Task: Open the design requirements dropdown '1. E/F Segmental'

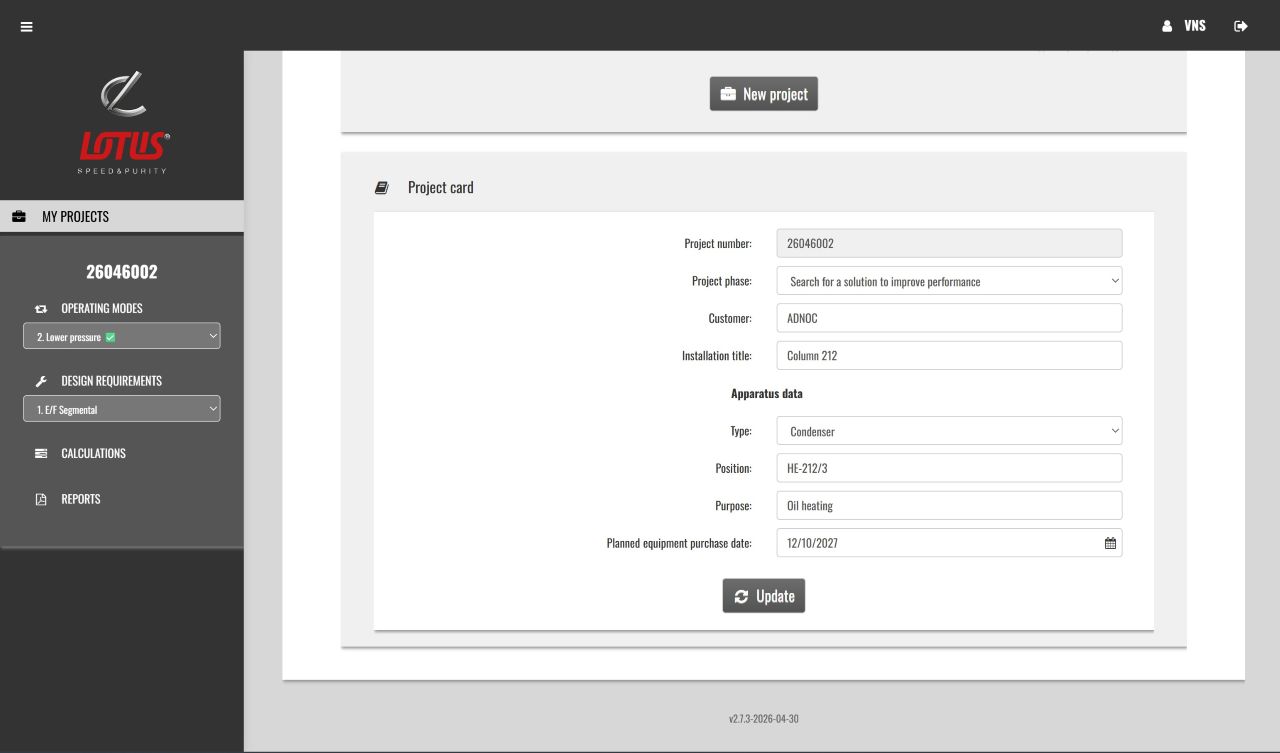Action: pyautogui.click(x=122, y=409)
